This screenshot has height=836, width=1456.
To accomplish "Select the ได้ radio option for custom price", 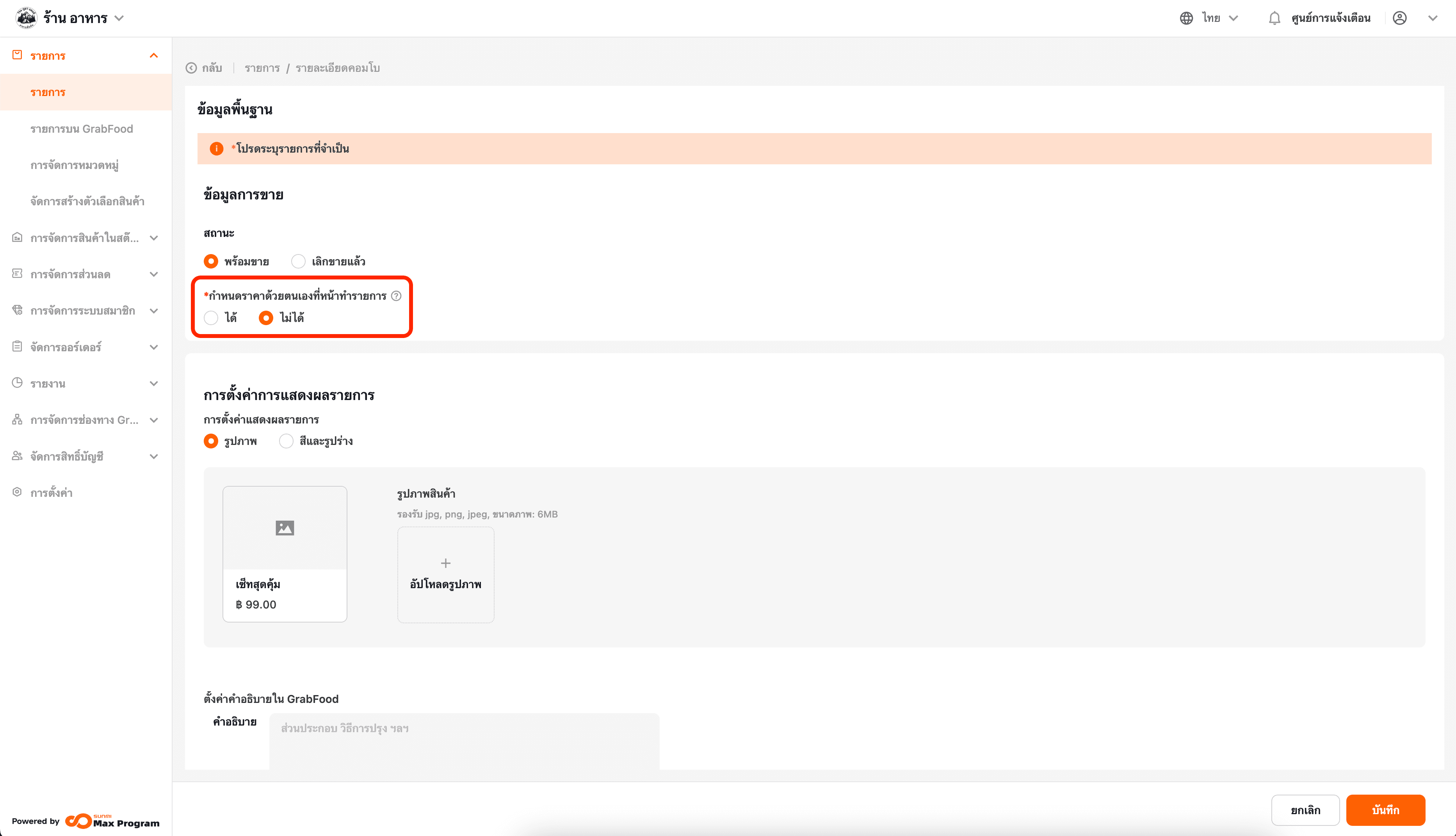I will (x=211, y=318).
